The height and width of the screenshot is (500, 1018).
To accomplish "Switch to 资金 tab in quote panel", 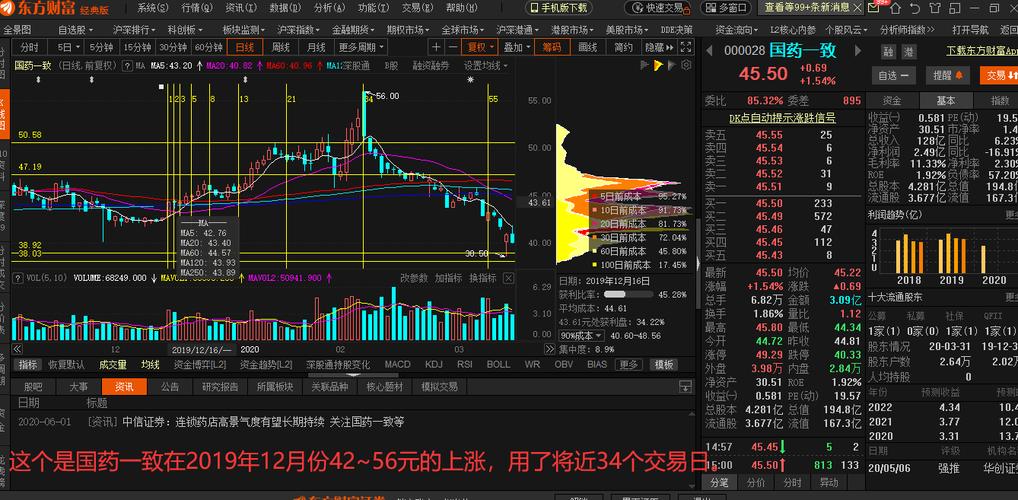I will (892, 101).
